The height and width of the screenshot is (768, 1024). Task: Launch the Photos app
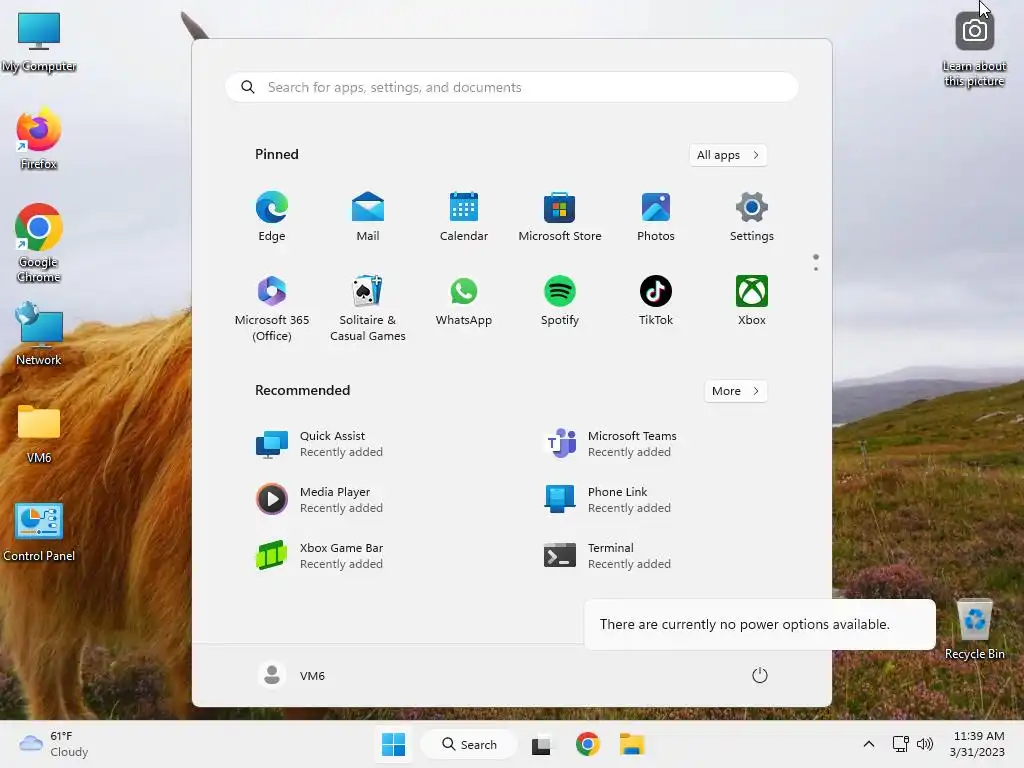656,216
